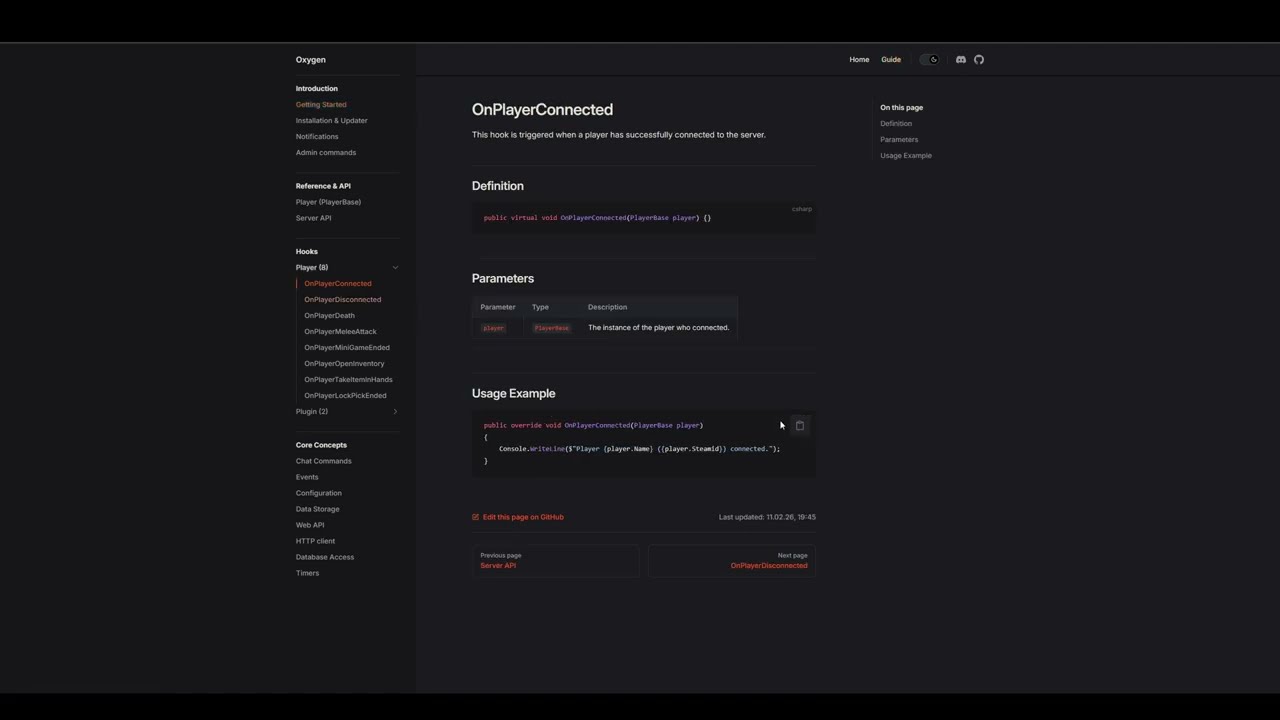Open Data Storage page

(318, 509)
